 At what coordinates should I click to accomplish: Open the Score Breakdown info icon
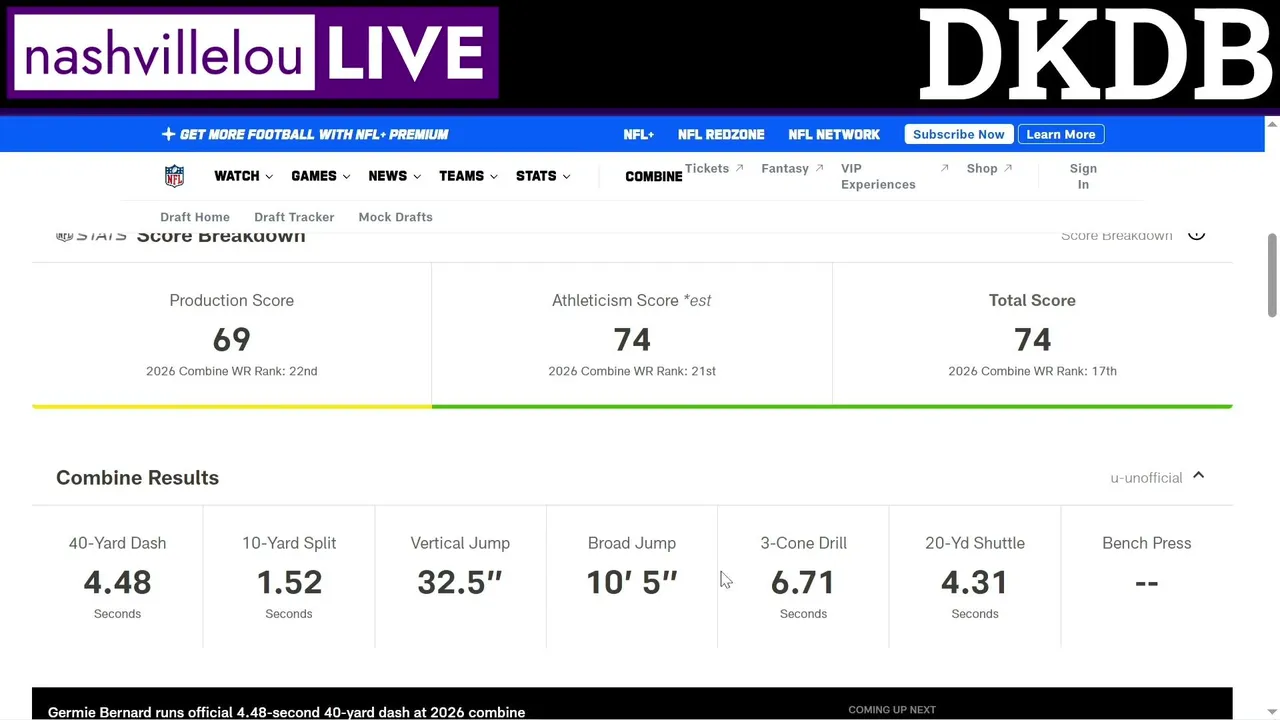[x=1196, y=235]
